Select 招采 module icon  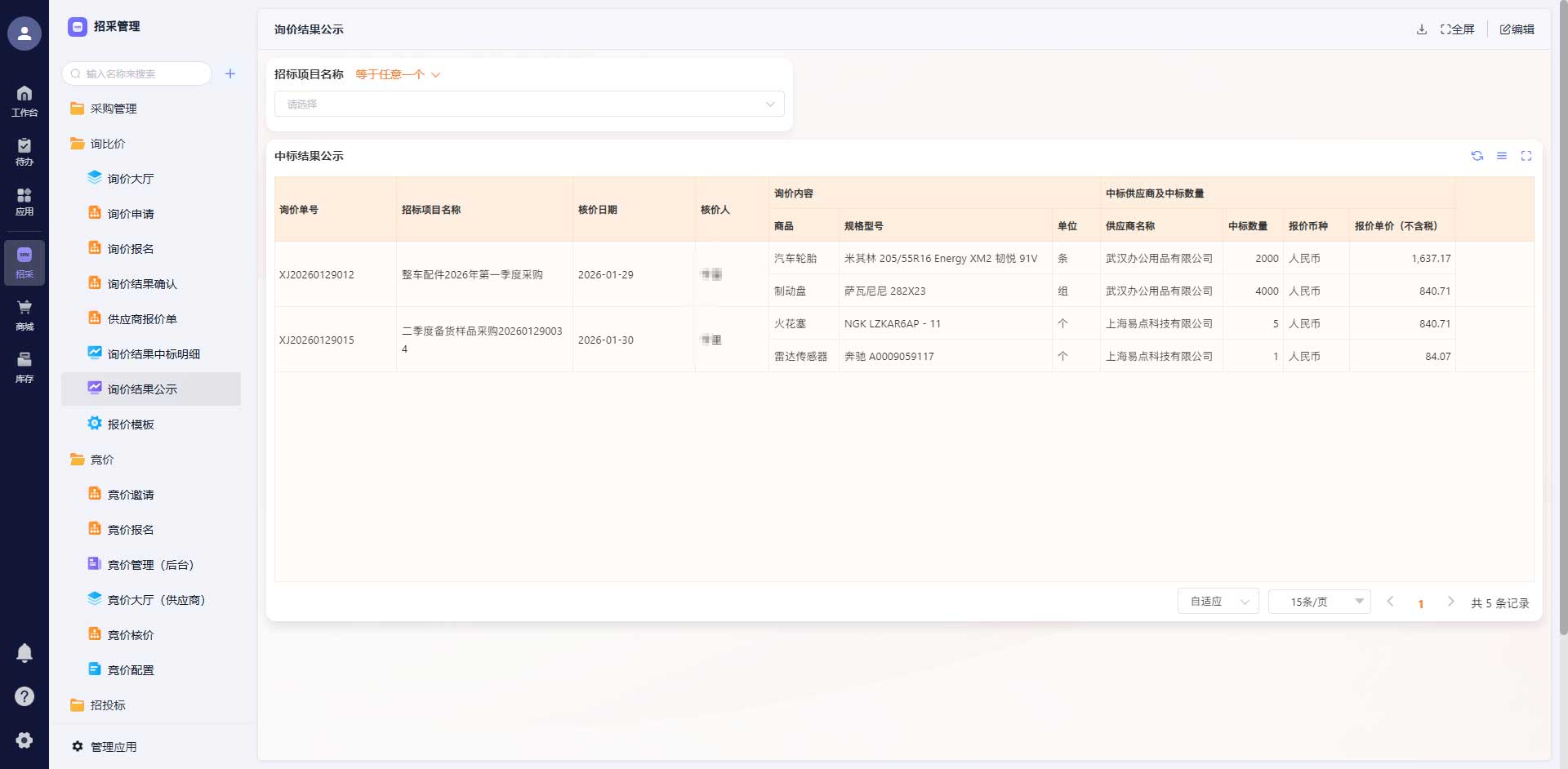[x=24, y=262]
